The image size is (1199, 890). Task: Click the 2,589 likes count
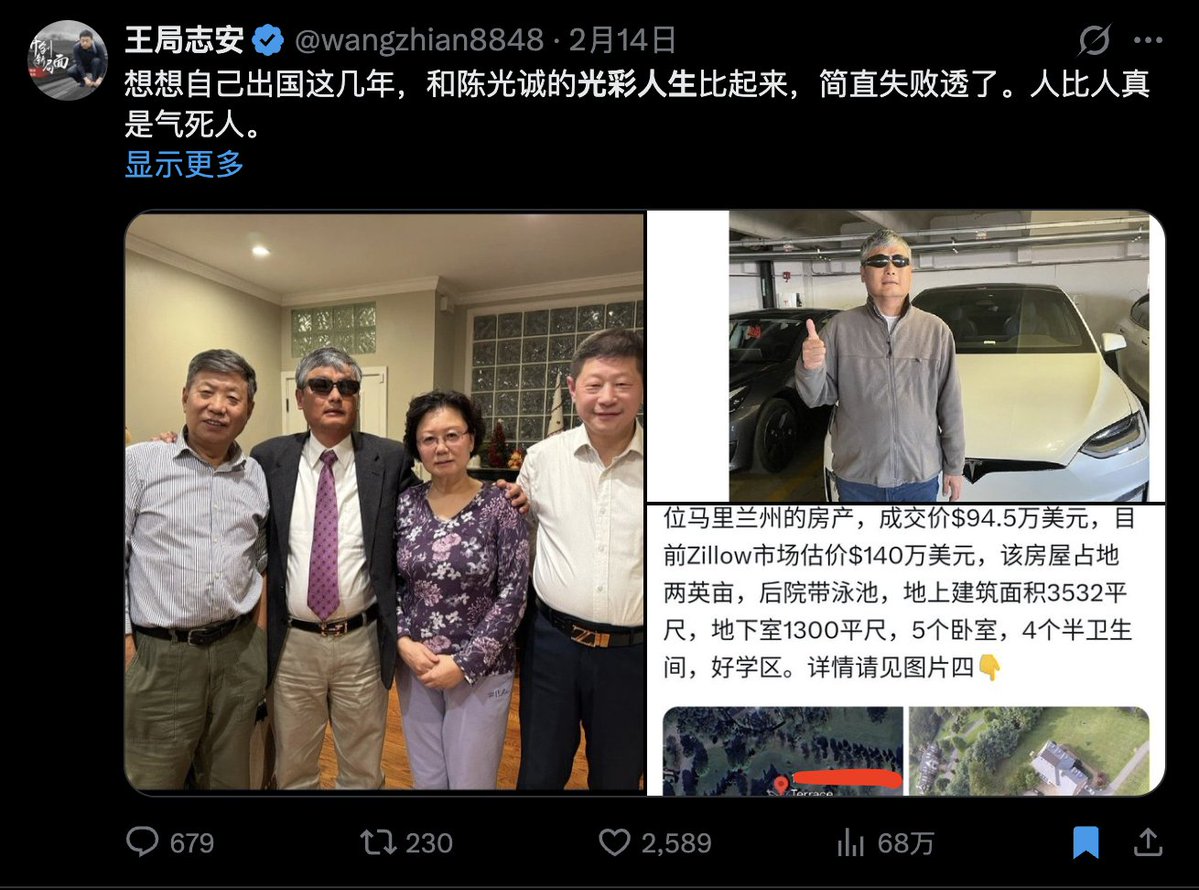pos(676,843)
